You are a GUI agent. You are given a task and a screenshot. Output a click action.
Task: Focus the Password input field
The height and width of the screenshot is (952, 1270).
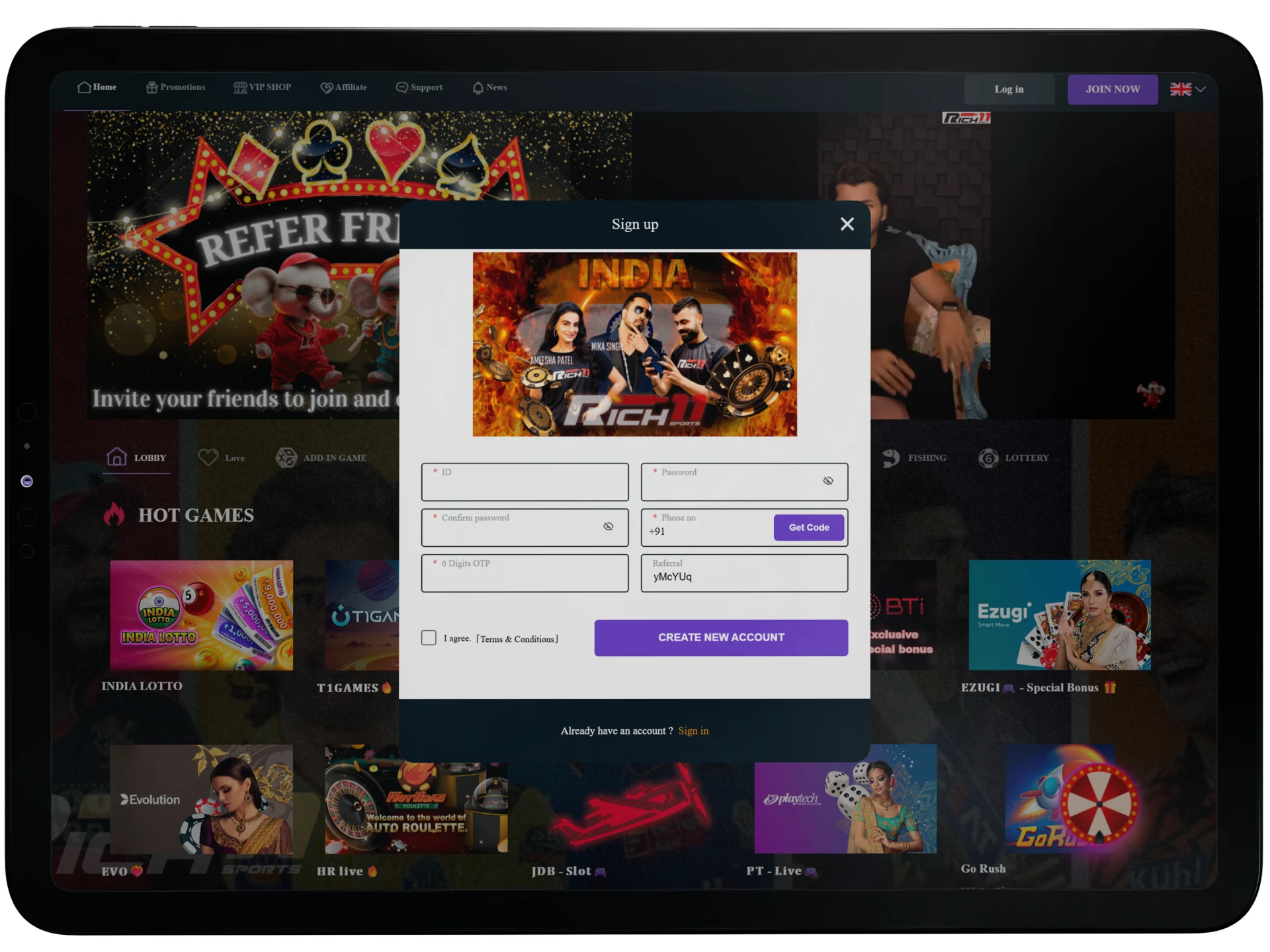(x=744, y=482)
